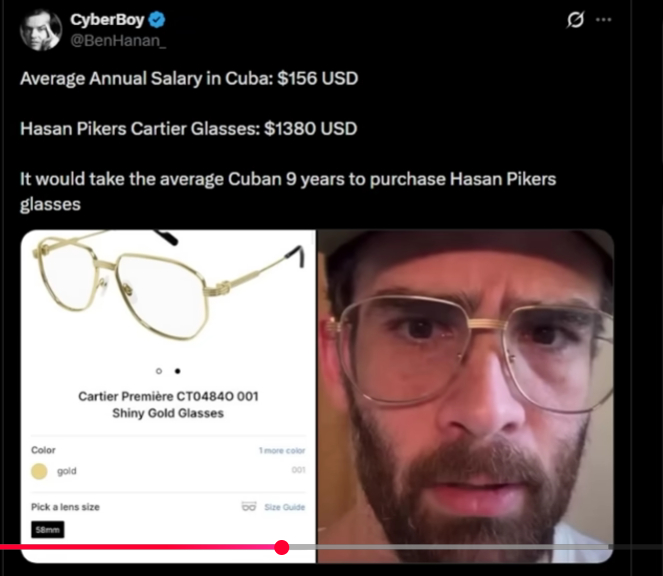Open the Size Guide link

click(x=285, y=507)
